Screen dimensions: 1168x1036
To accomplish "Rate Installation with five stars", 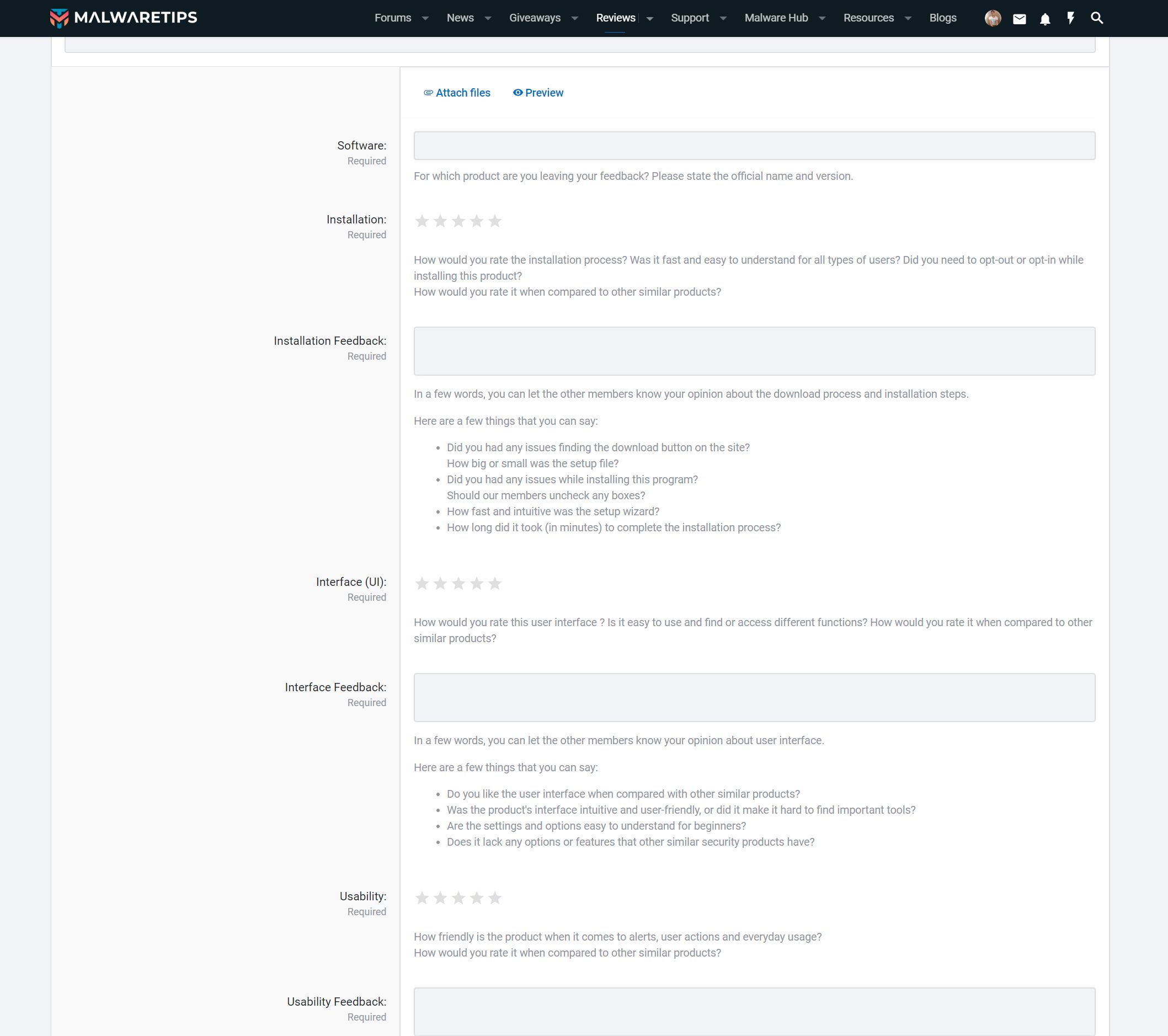I will pos(495,221).
